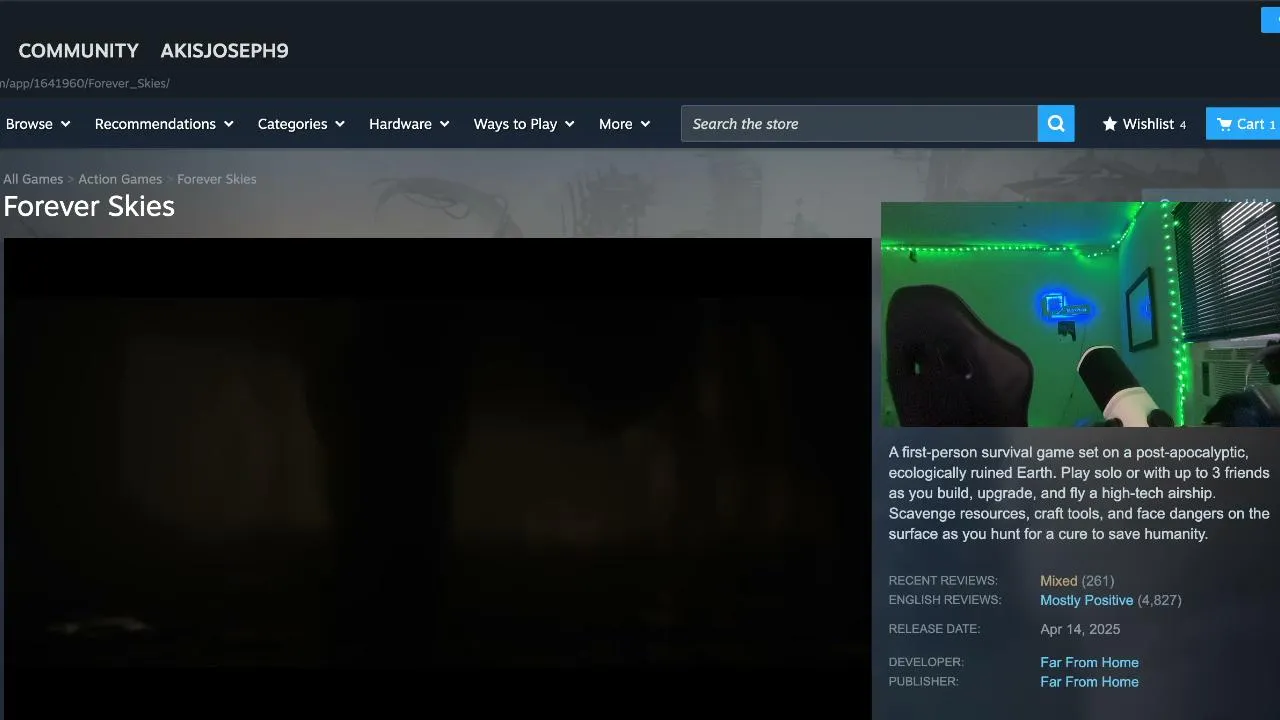Image resolution: width=1280 pixels, height=720 pixels.
Task: Click the Apr 14, 2025 release date
Action: click(1080, 630)
